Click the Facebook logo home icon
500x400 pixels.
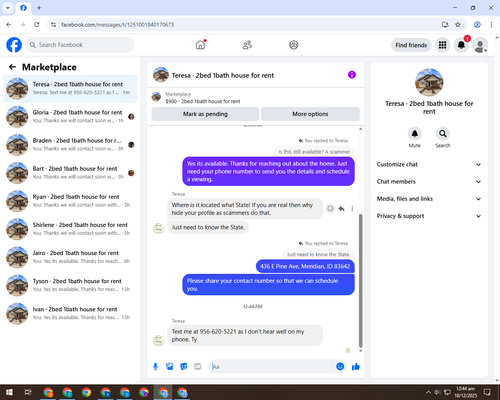[14, 45]
